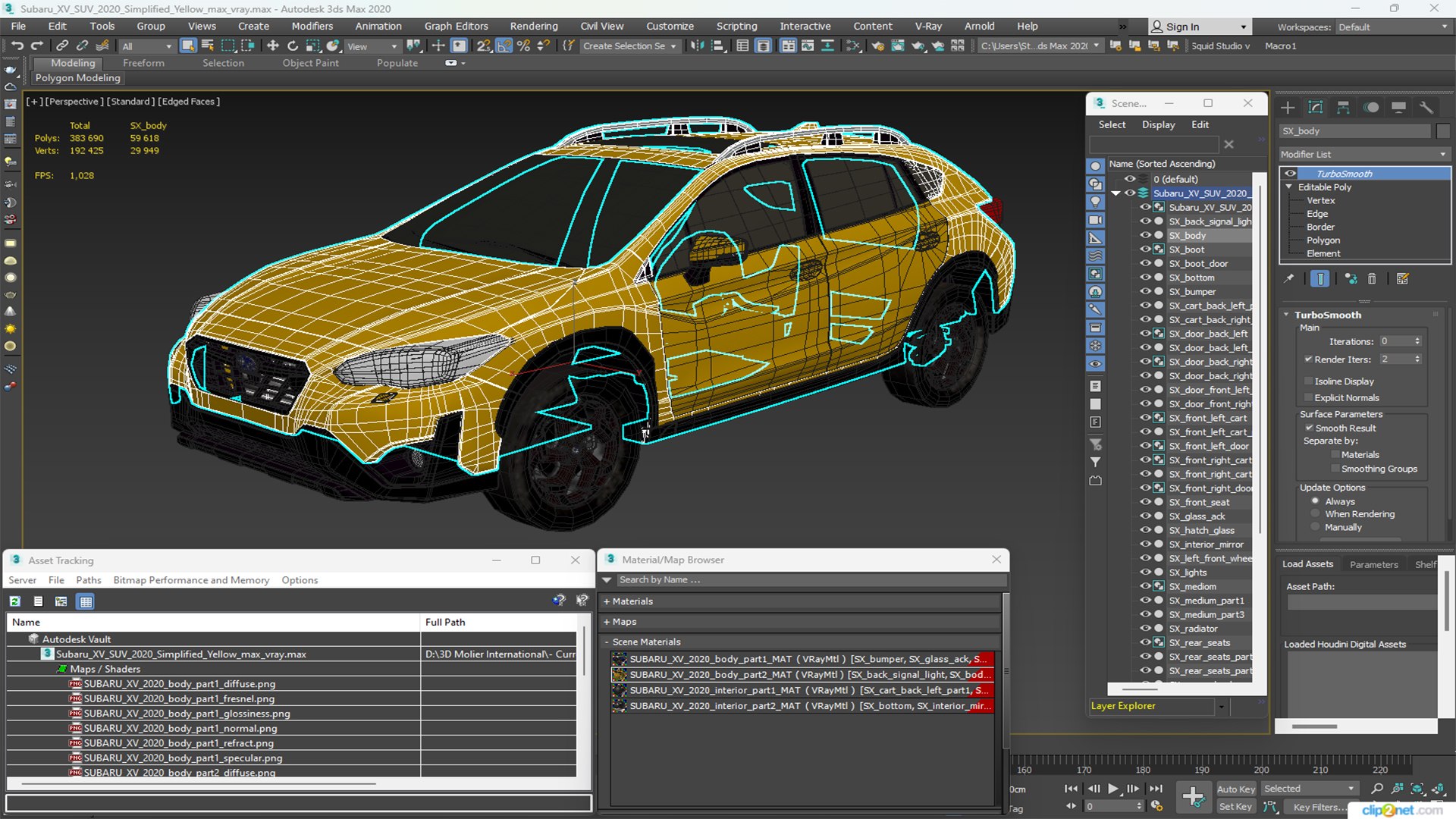Image resolution: width=1456 pixels, height=819 pixels.
Task: Uncheck Smooth Result checkbox
Action: pyautogui.click(x=1309, y=428)
